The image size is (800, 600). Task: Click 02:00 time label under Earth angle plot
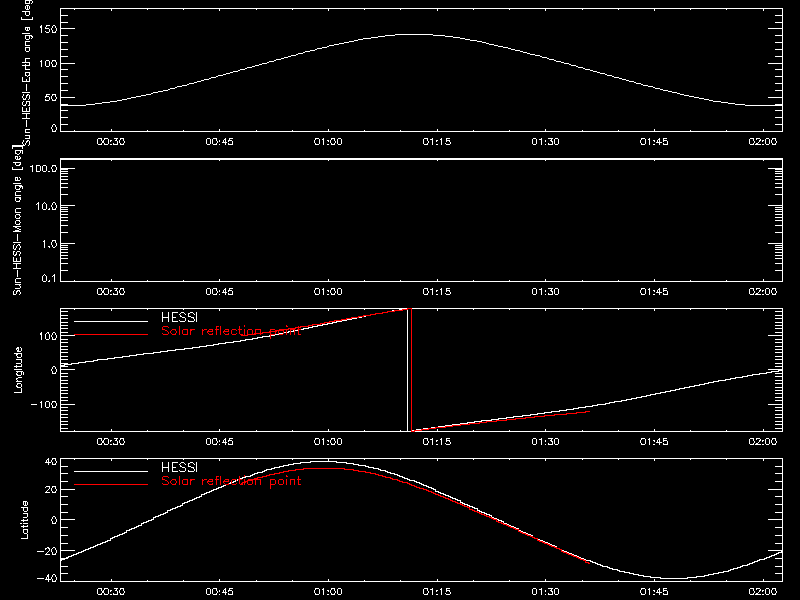pyautogui.click(x=763, y=141)
